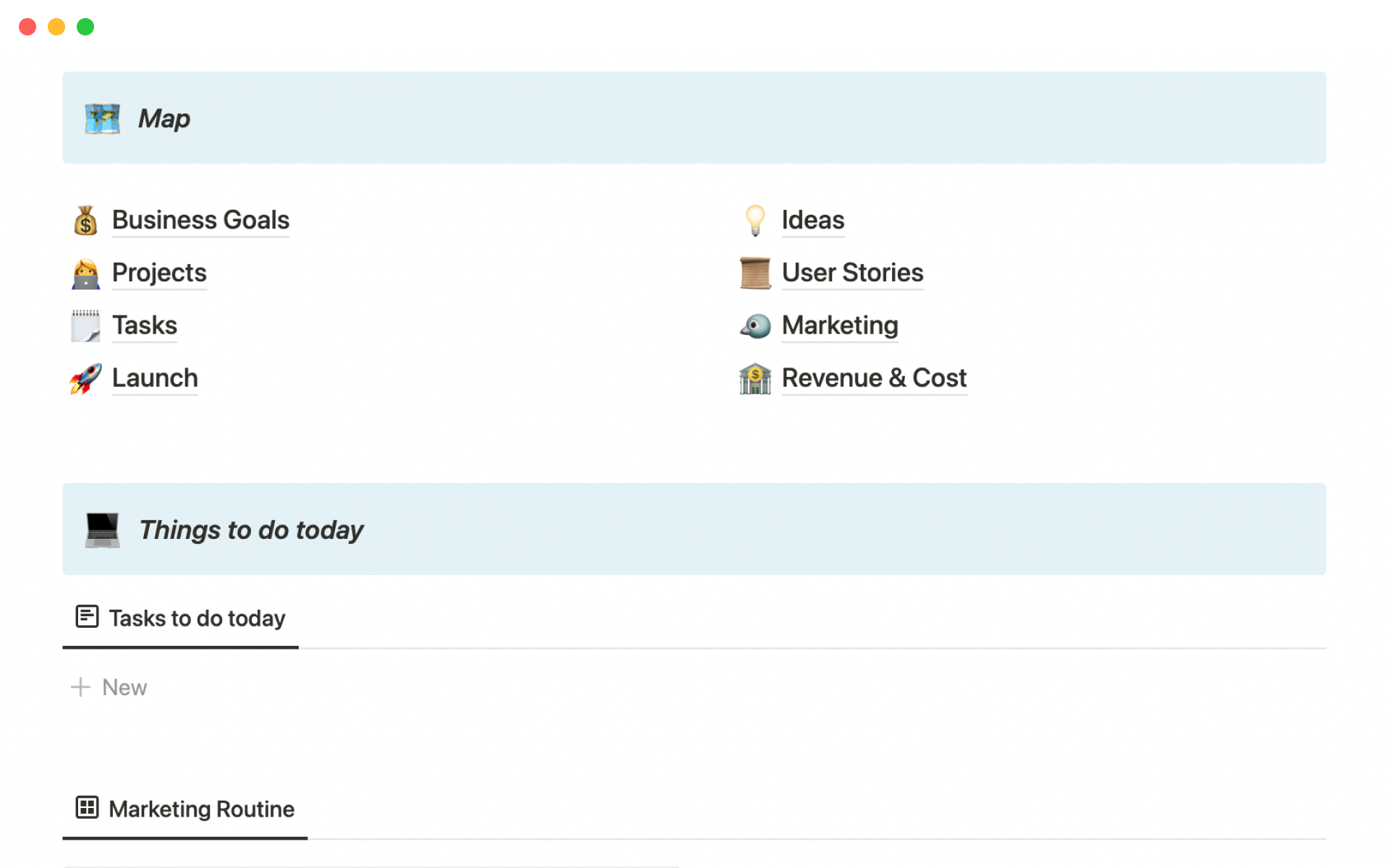The height and width of the screenshot is (868, 1389).
Task: Open the Business Goals page link
Action: click(x=200, y=220)
